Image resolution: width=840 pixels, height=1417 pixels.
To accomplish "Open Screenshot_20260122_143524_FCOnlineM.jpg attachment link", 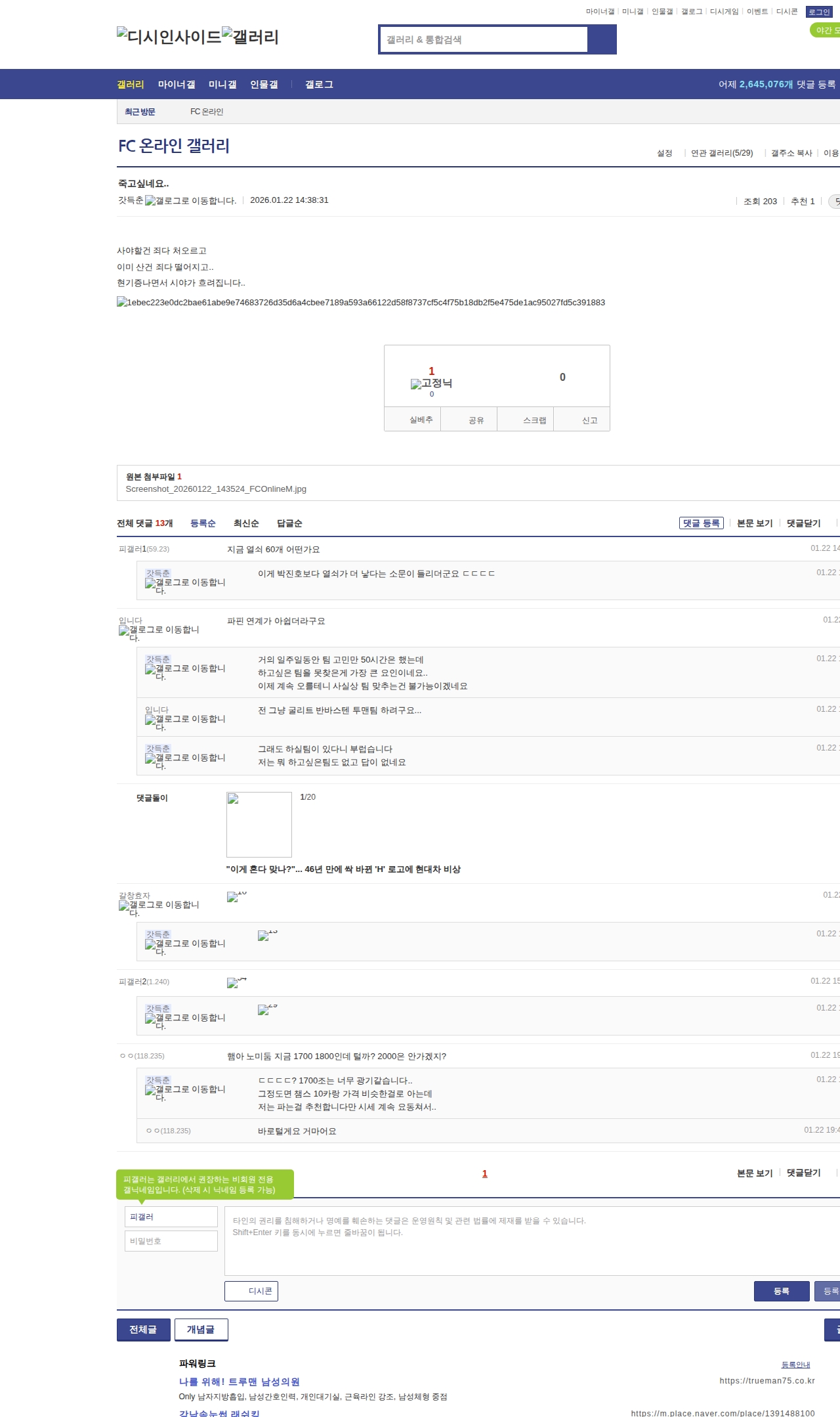I will (x=216, y=489).
